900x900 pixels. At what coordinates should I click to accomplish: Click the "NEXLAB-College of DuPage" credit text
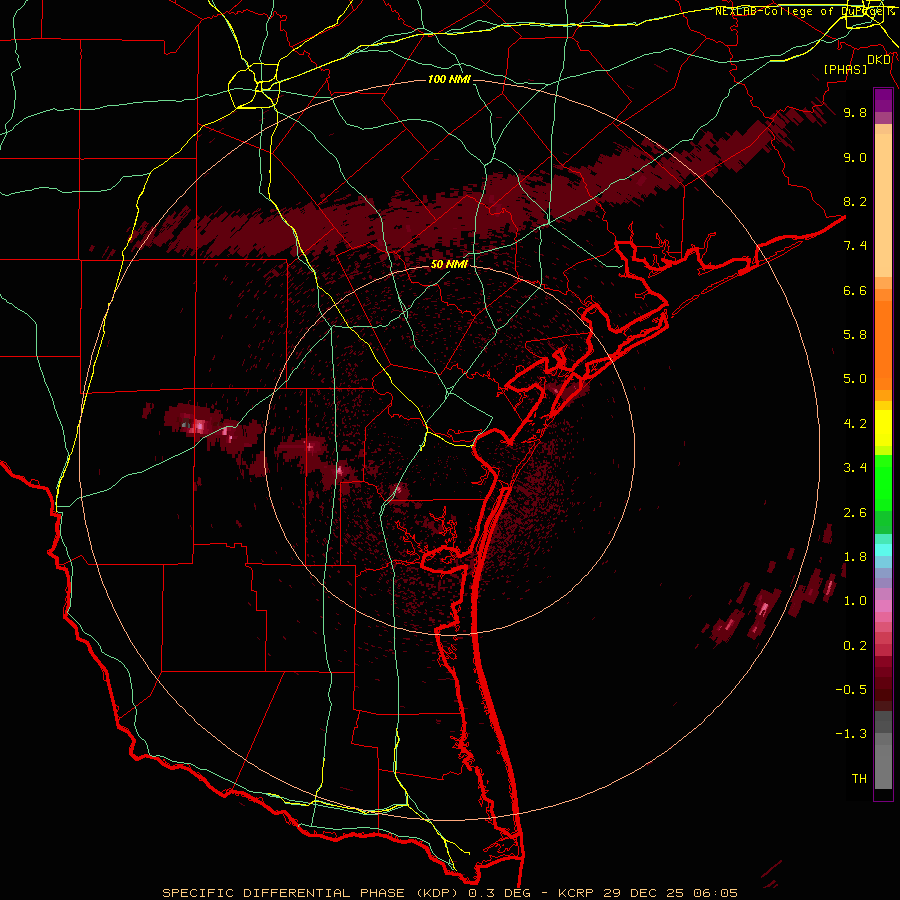click(x=798, y=11)
